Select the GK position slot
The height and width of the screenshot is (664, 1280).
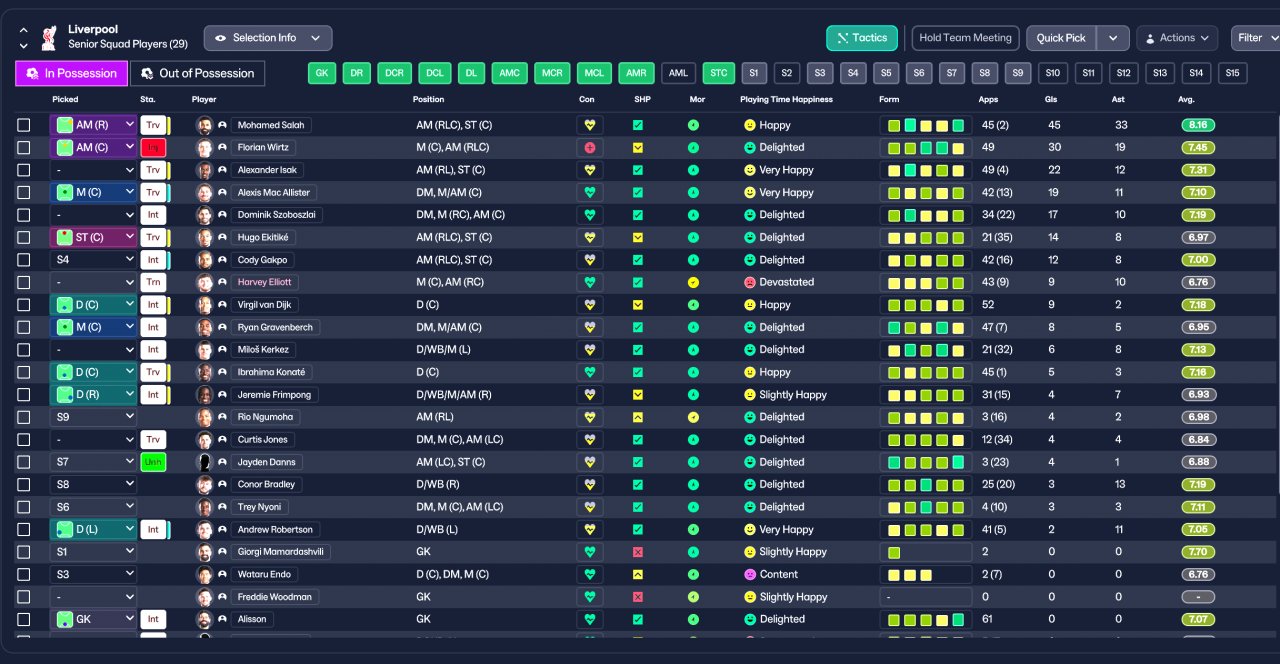click(322, 73)
